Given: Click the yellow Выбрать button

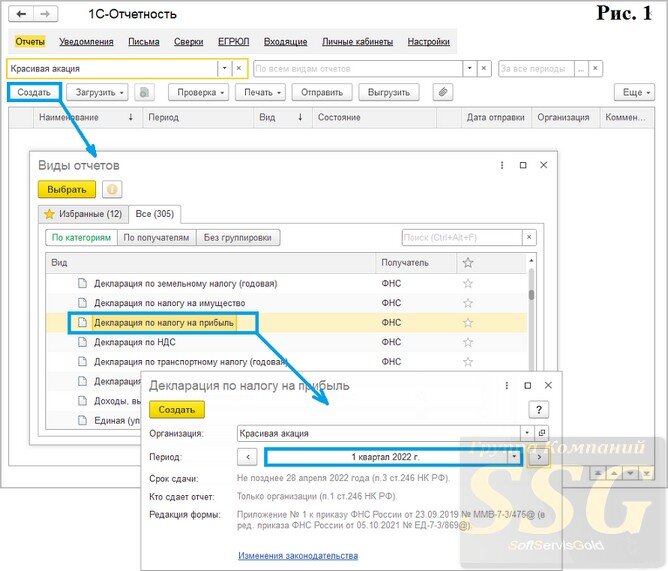Looking at the screenshot, I should pos(67,189).
